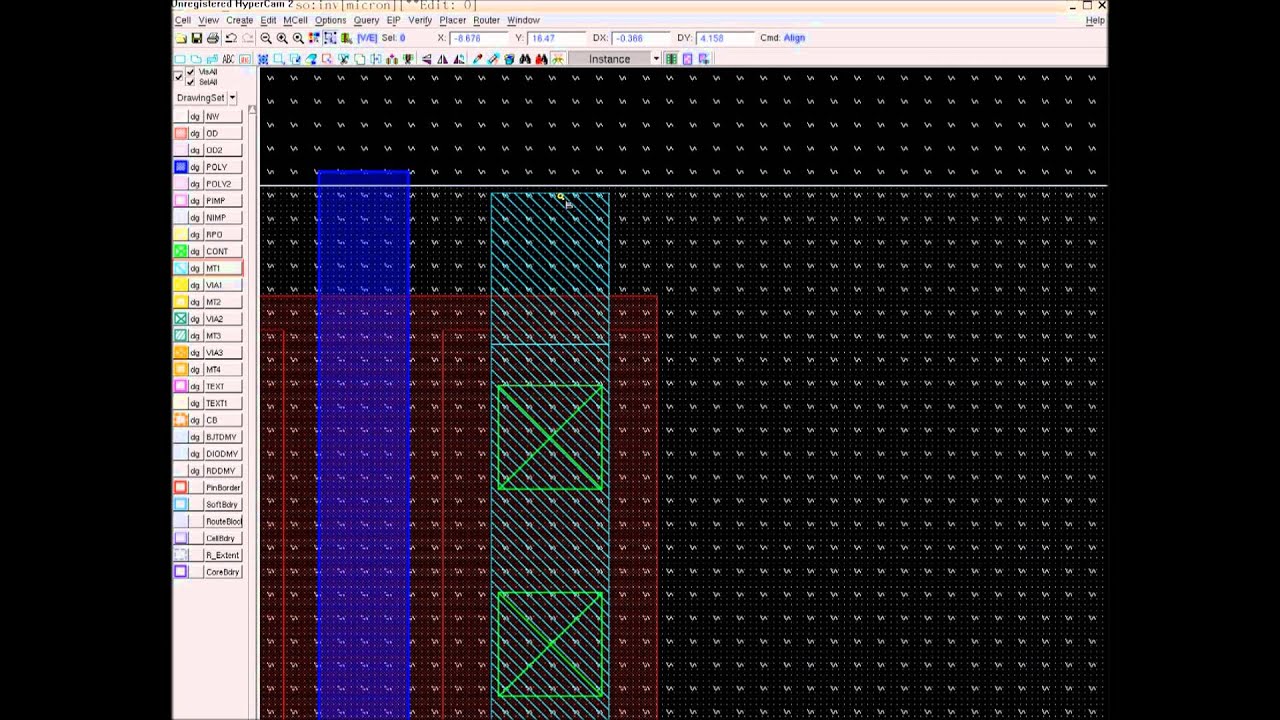Click the blue POLY color swatch
1280x720 pixels.
tap(181, 167)
